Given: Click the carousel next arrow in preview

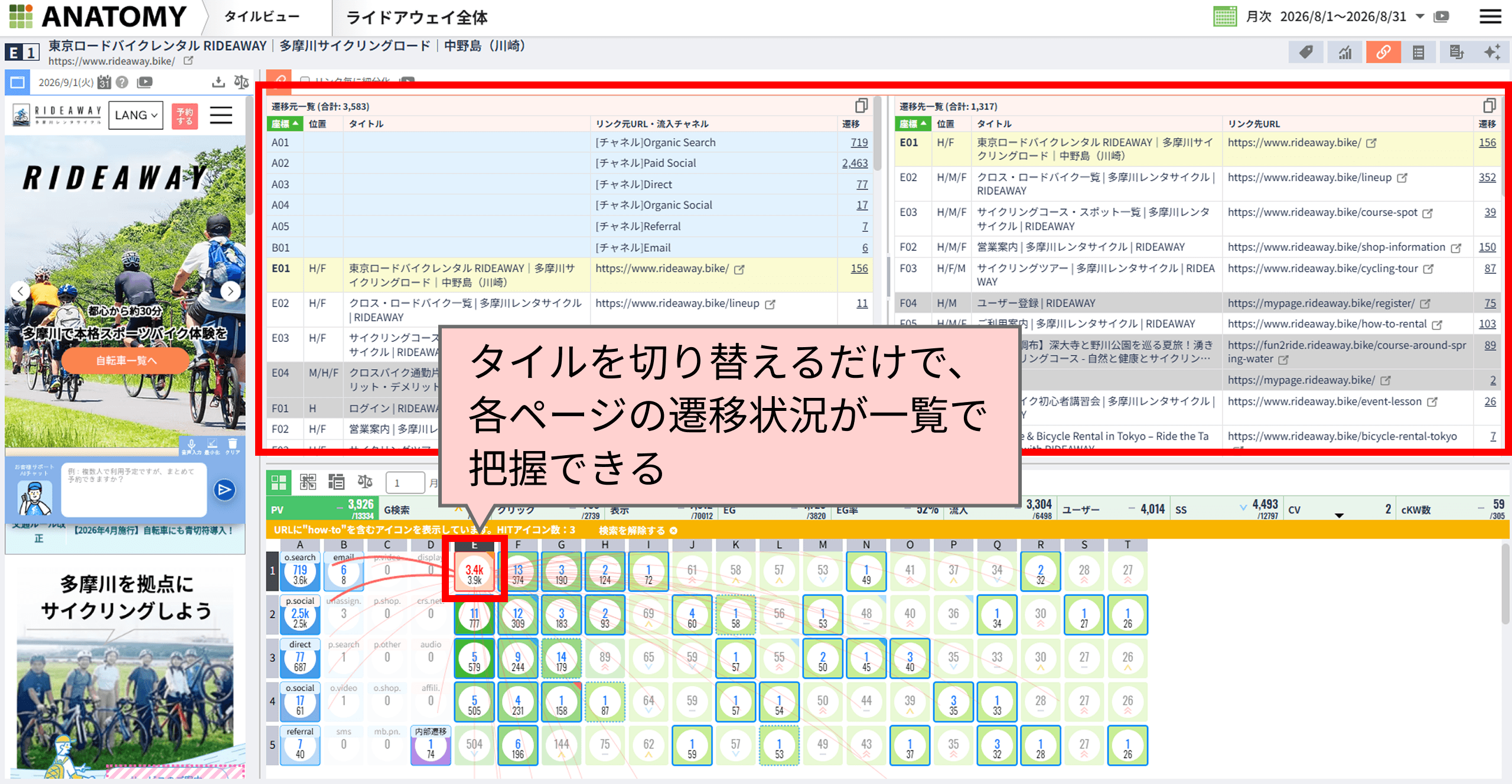Looking at the screenshot, I should 230,290.
